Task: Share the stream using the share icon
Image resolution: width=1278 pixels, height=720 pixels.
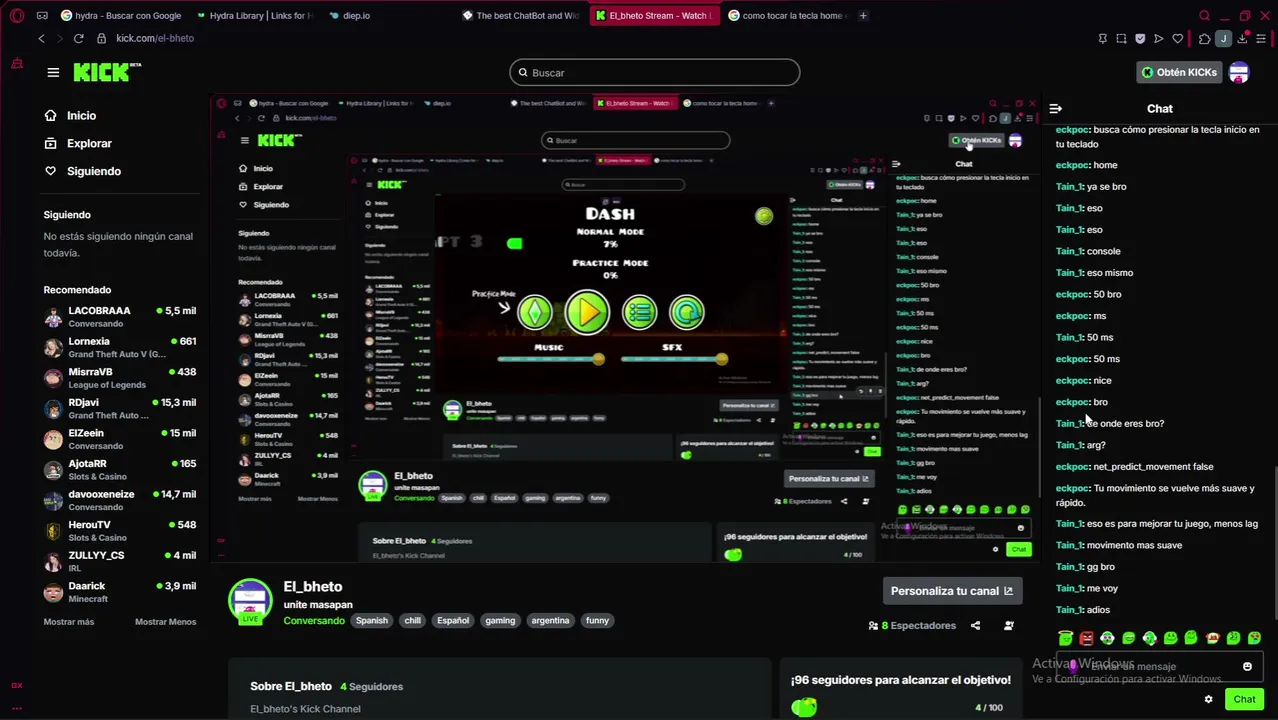Action: tap(975, 625)
